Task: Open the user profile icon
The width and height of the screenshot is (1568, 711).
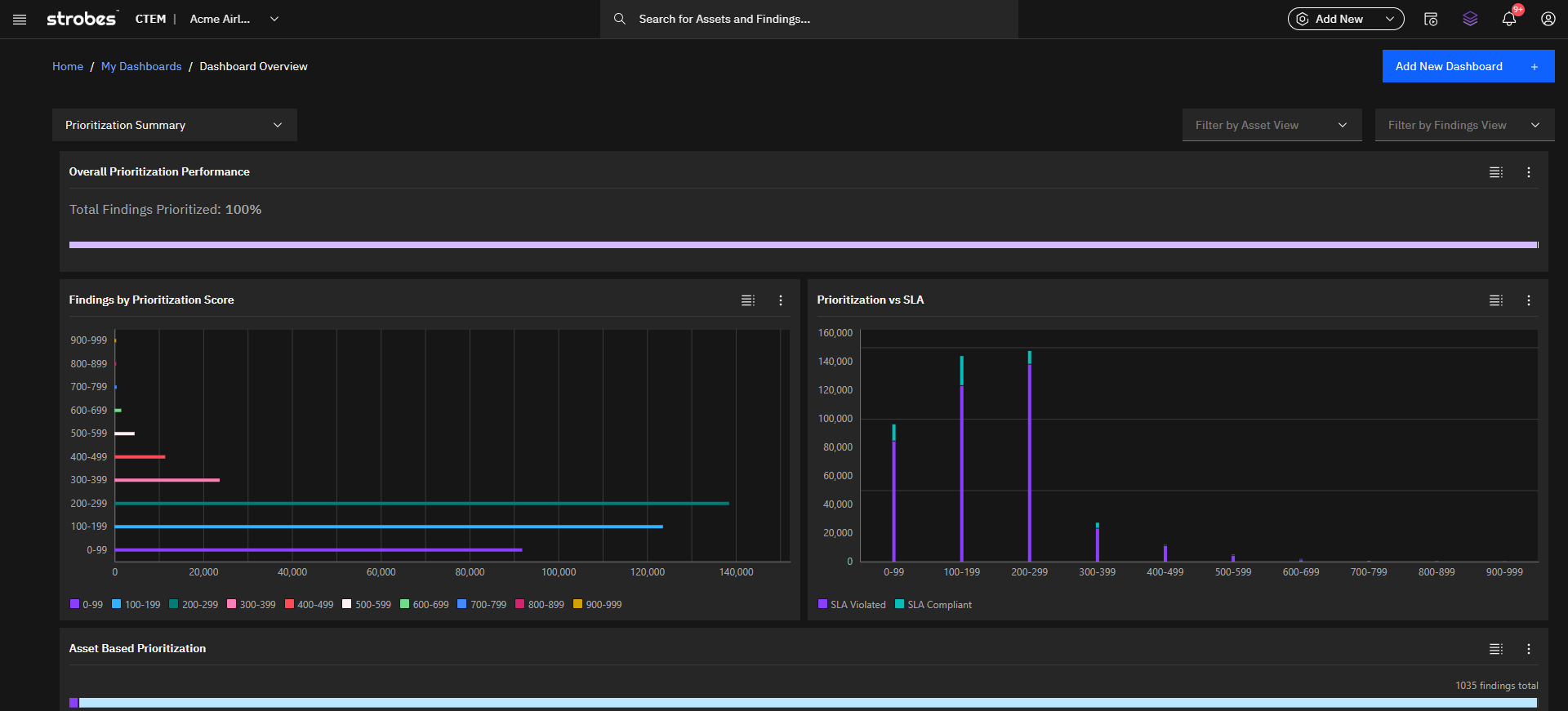Action: (x=1548, y=19)
